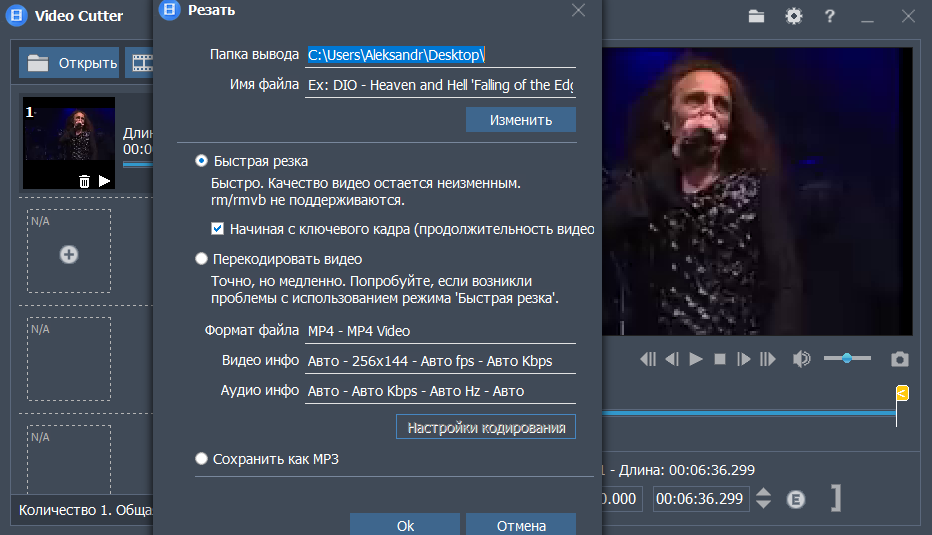Click the filmstrip icon next to Открыть
The height and width of the screenshot is (535, 932).
143,63
